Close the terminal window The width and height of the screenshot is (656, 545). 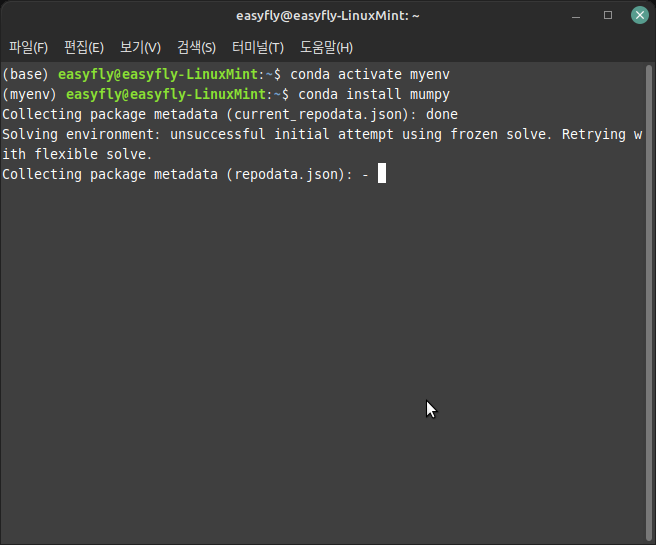coord(640,15)
